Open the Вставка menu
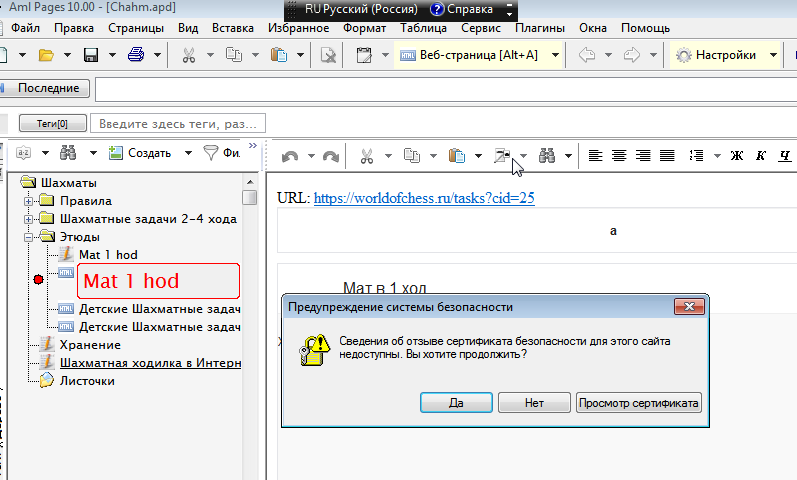 pyautogui.click(x=233, y=28)
